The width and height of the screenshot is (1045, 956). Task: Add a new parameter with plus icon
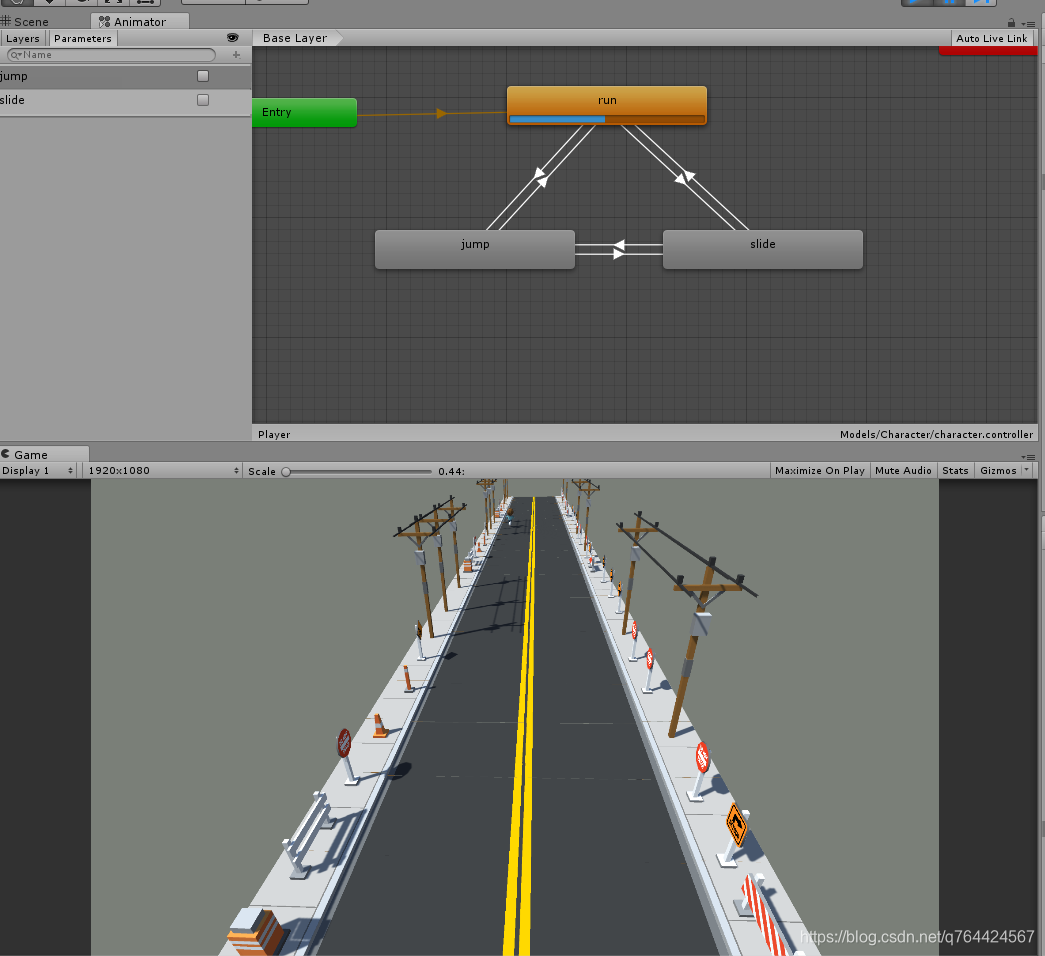(236, 55)
